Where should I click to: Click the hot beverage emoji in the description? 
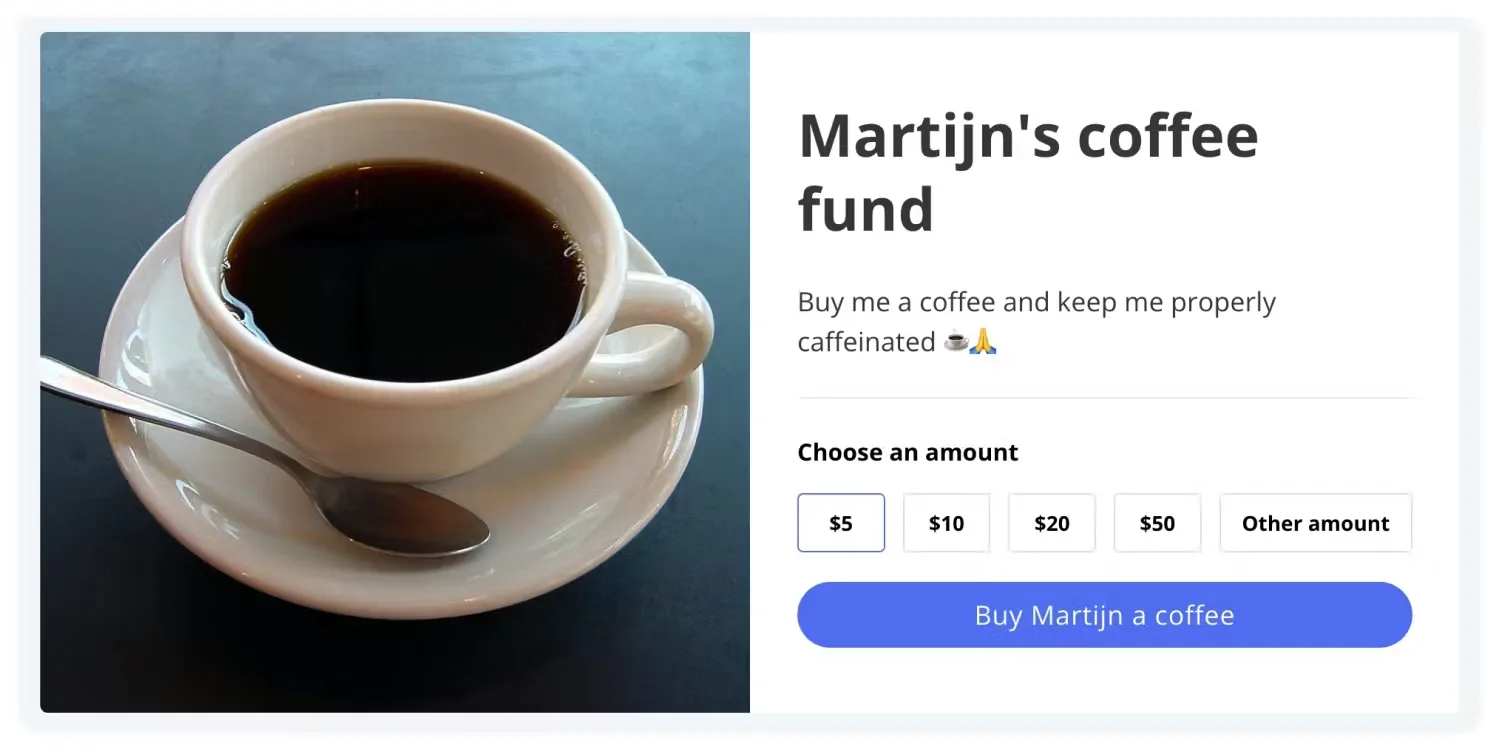coord(956,342)
